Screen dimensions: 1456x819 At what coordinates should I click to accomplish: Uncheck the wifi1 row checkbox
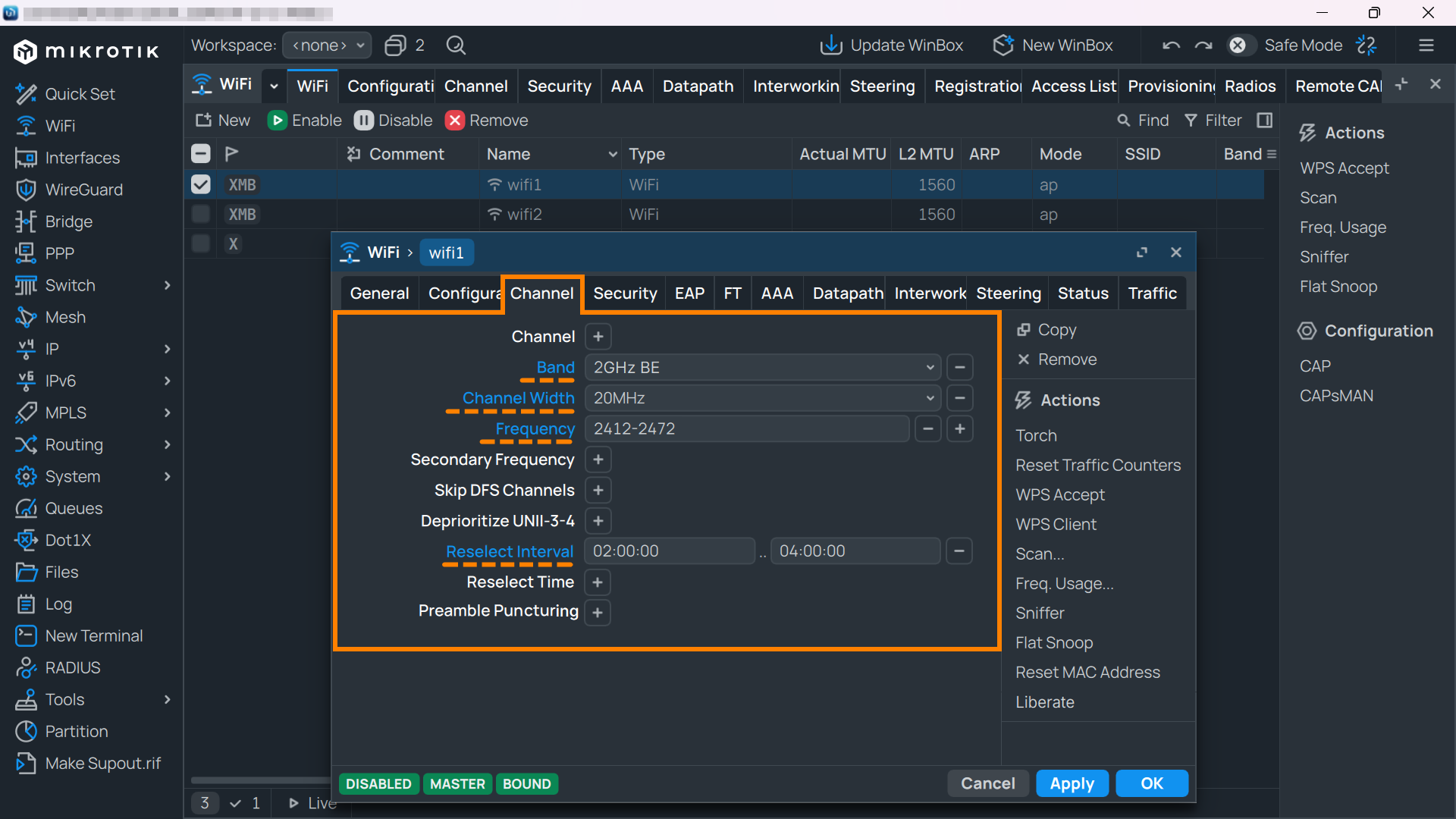click(201, 184)
